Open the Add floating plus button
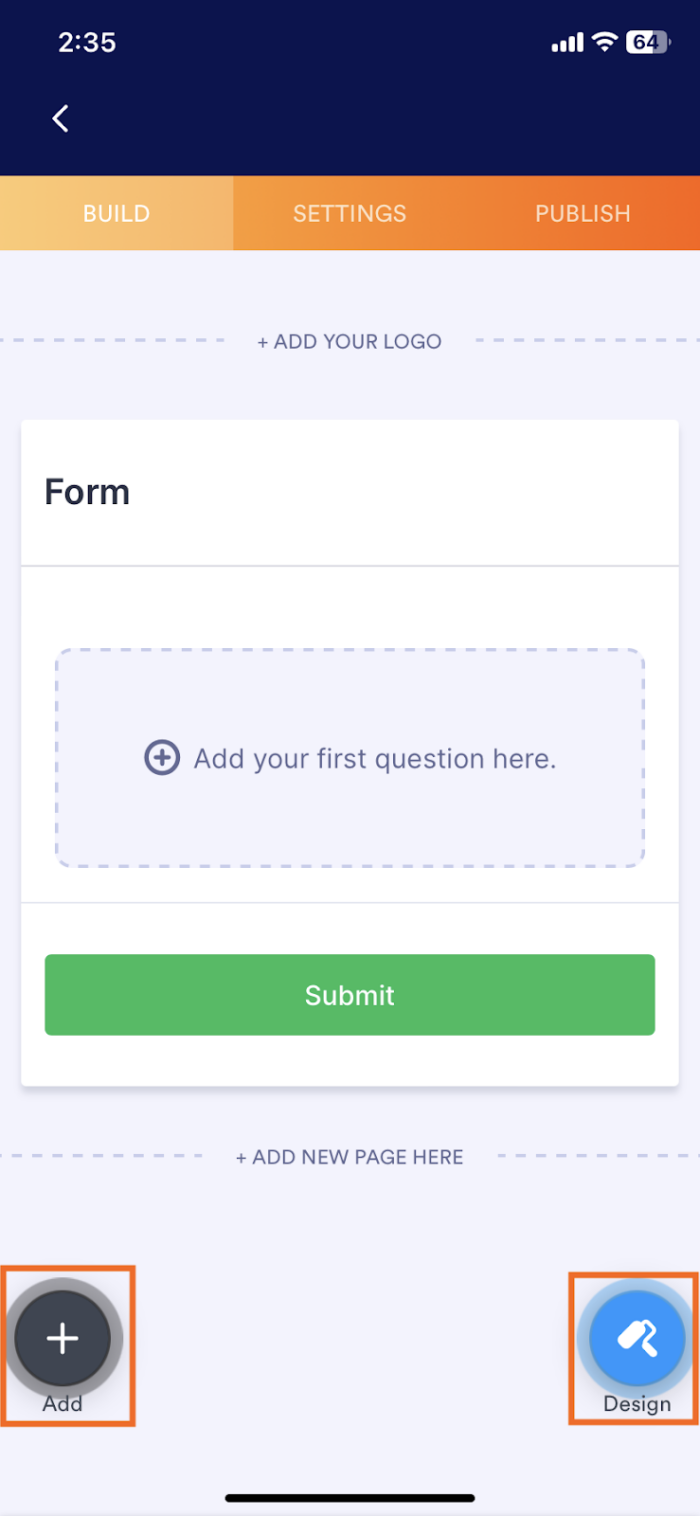Viewport: 700px width, 1516px height. pos(63,1338)
